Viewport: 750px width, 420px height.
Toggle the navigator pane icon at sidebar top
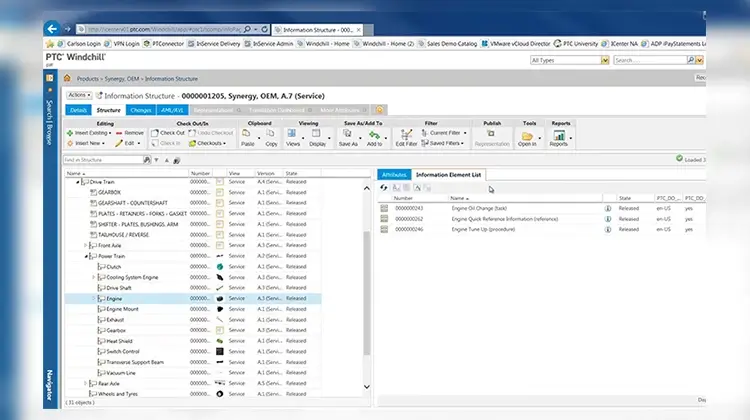[49, 77]
